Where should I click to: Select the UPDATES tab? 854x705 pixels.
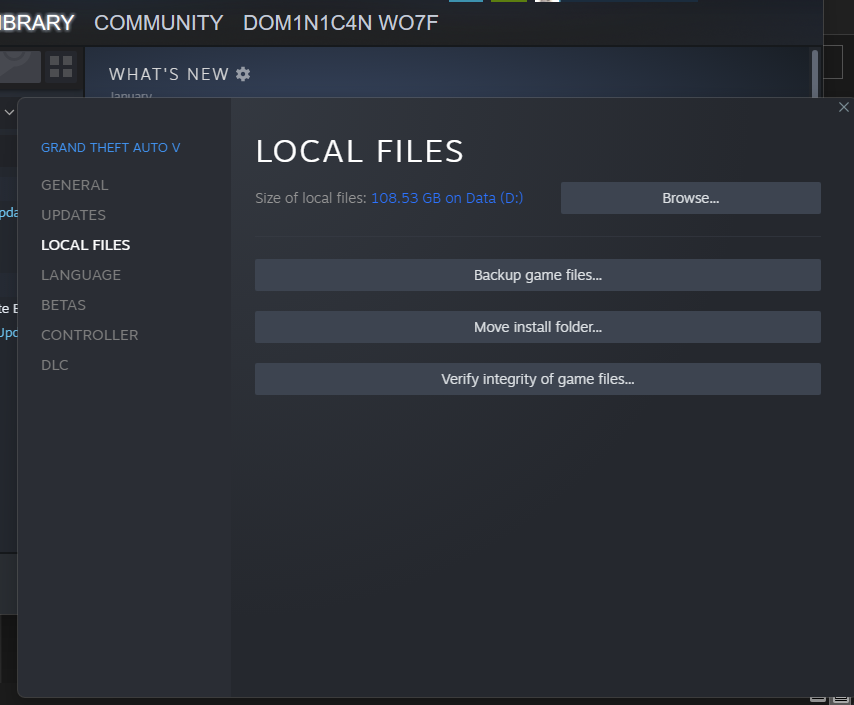74,215
